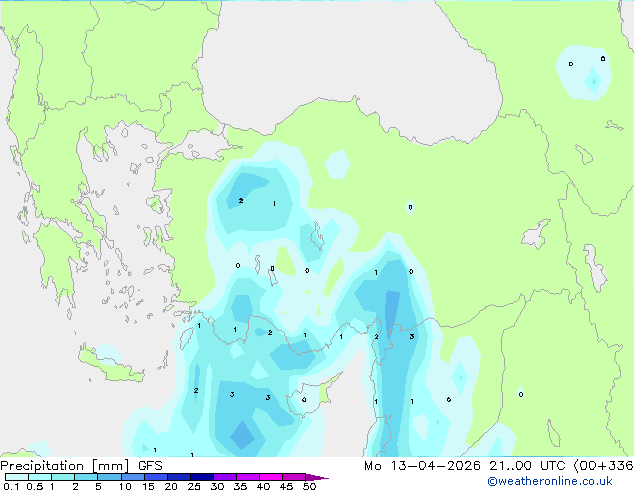634x490 pixels.
Task: Click the 'Precipitation [mm] GFS' title
Action: pos(81,466)
